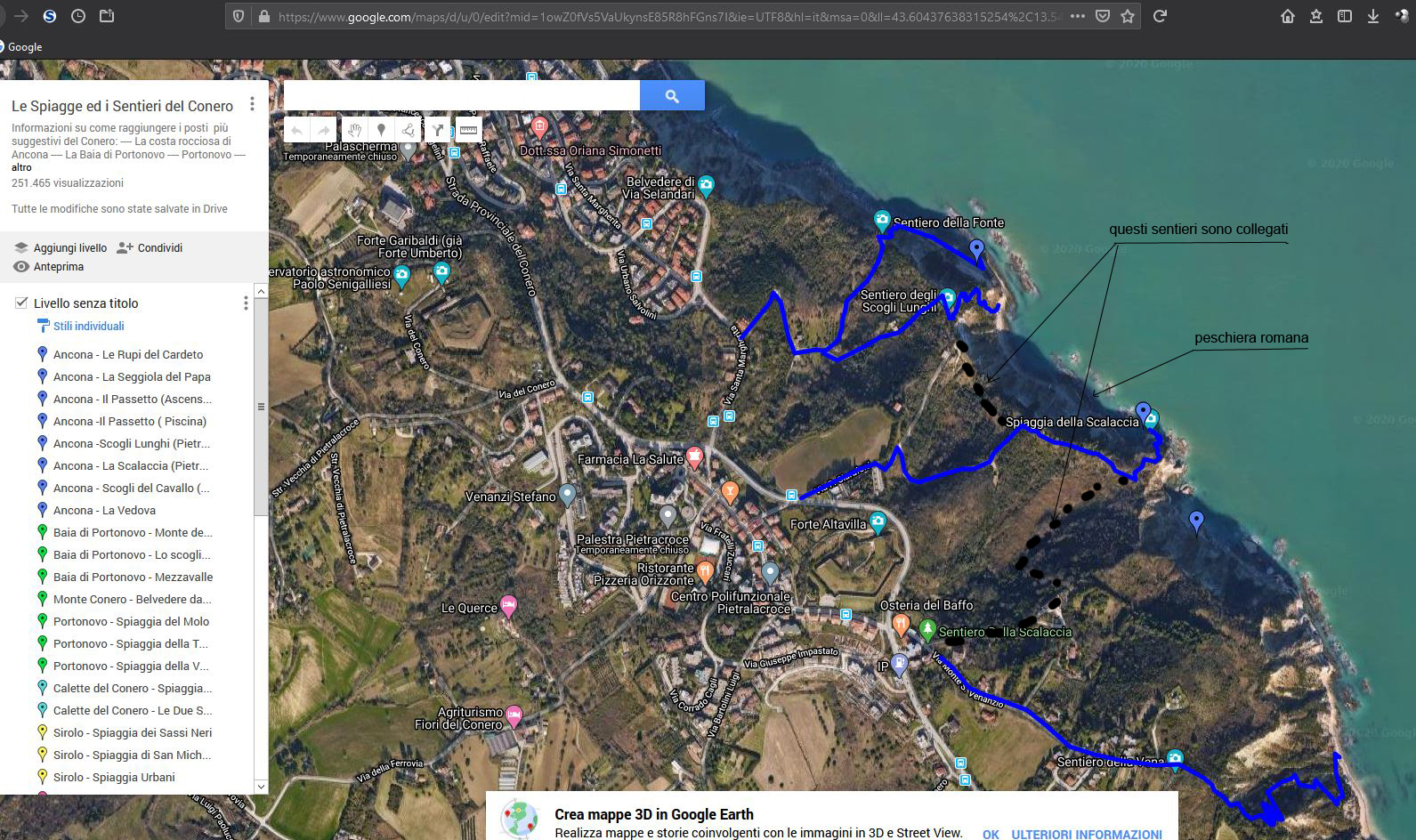Click Forte Garibaldi camera marker

pyautogui.click(x=441, y=272)
